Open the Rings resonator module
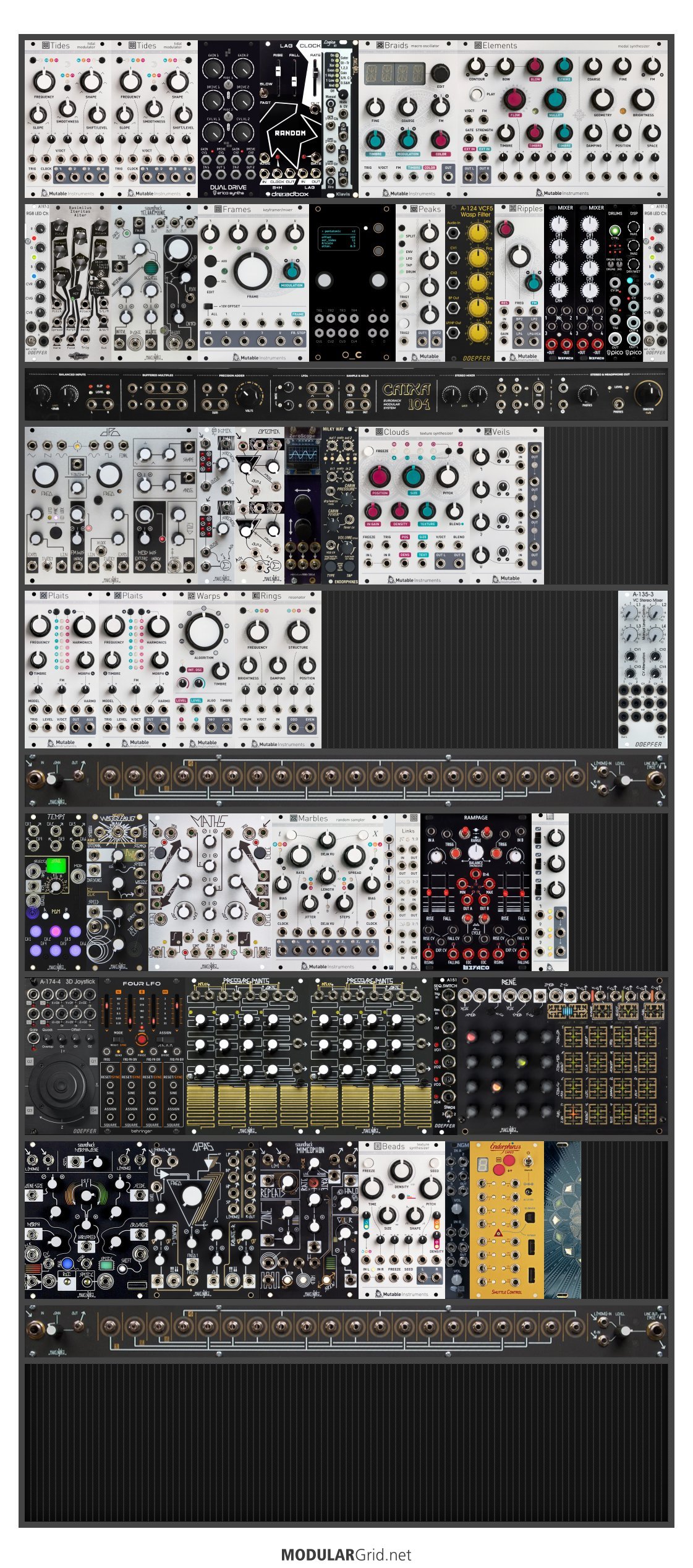 coord(278,669)
